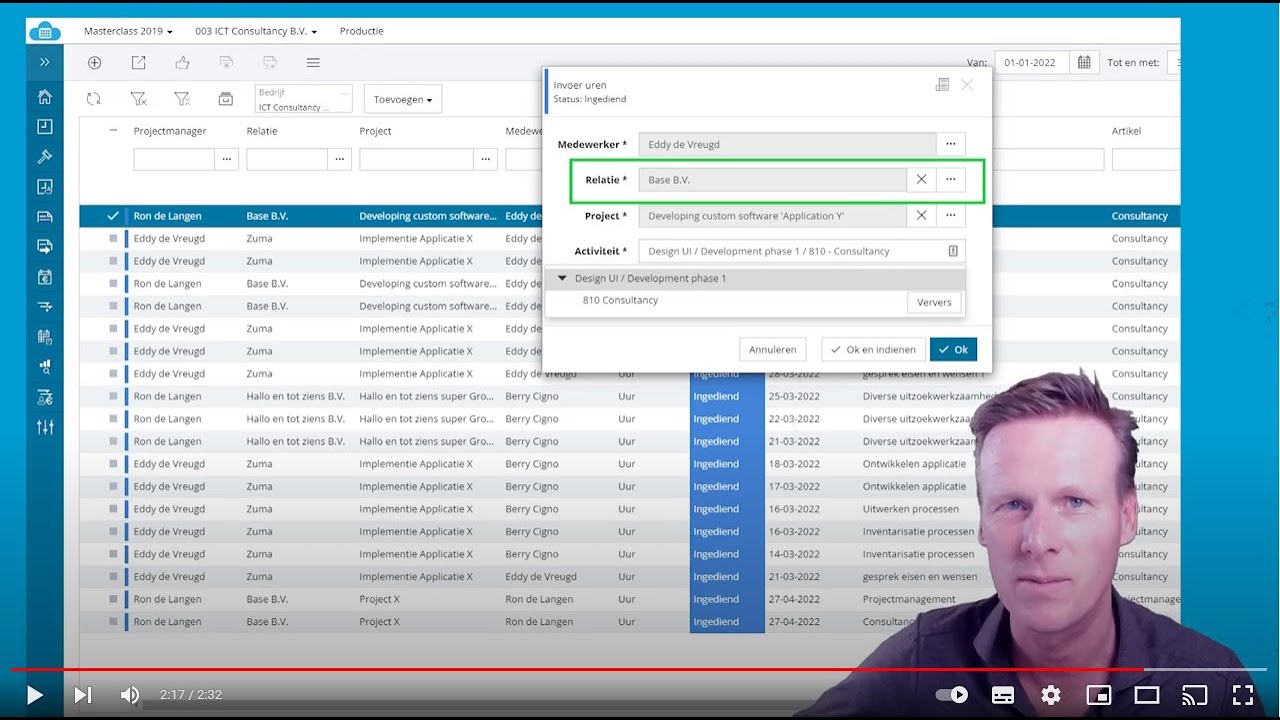
Task: Open the Toevoegen dropdown button
Action: (403, 99)
